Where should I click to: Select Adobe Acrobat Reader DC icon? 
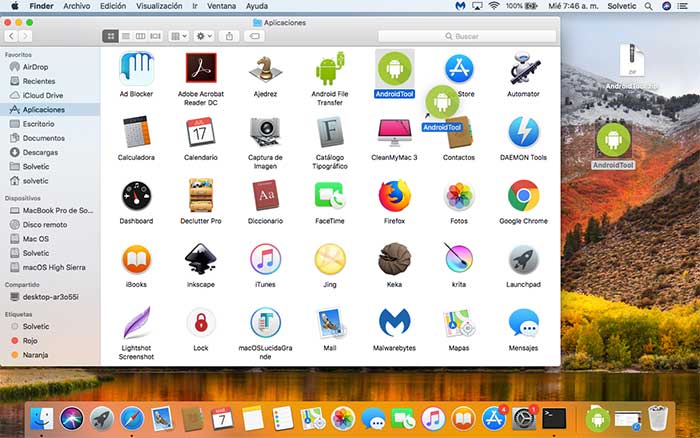point(201,68)
